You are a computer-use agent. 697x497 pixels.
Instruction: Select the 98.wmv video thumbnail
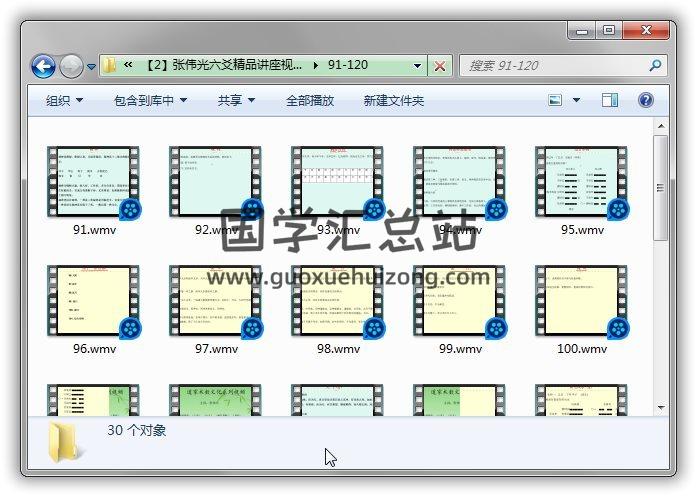pos(337,301)
